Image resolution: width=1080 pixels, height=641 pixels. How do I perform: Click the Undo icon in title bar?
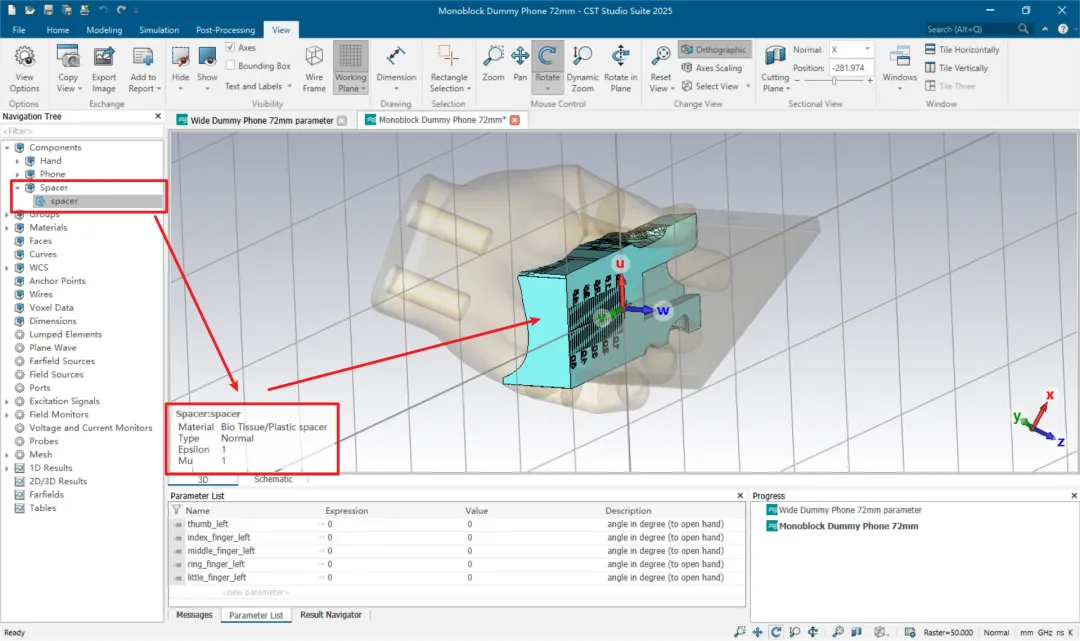tap(103, 10)
